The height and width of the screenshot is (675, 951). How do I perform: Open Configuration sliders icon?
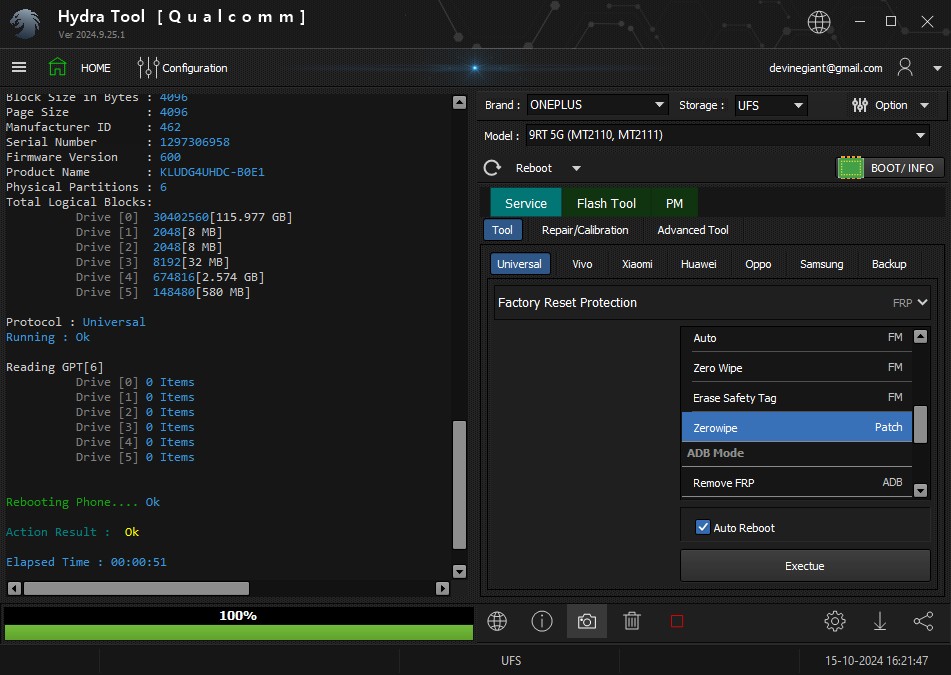(148, 68)
